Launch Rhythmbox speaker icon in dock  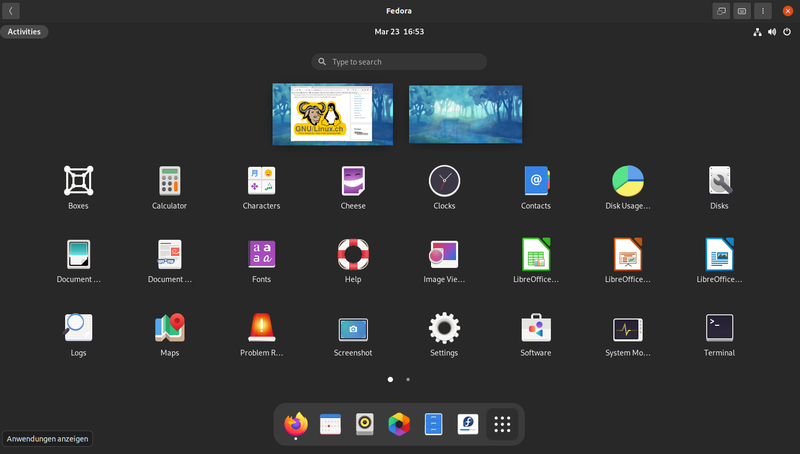[x=365, y=424]
